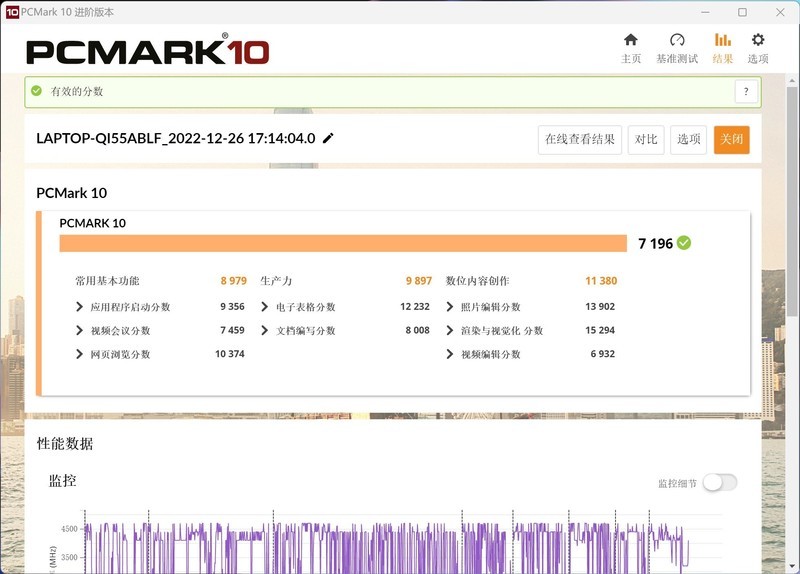Click the 监控 heading above the chart
Image resolution: width=800 pixels, height=574 pixels.
[x=62, y=481]
